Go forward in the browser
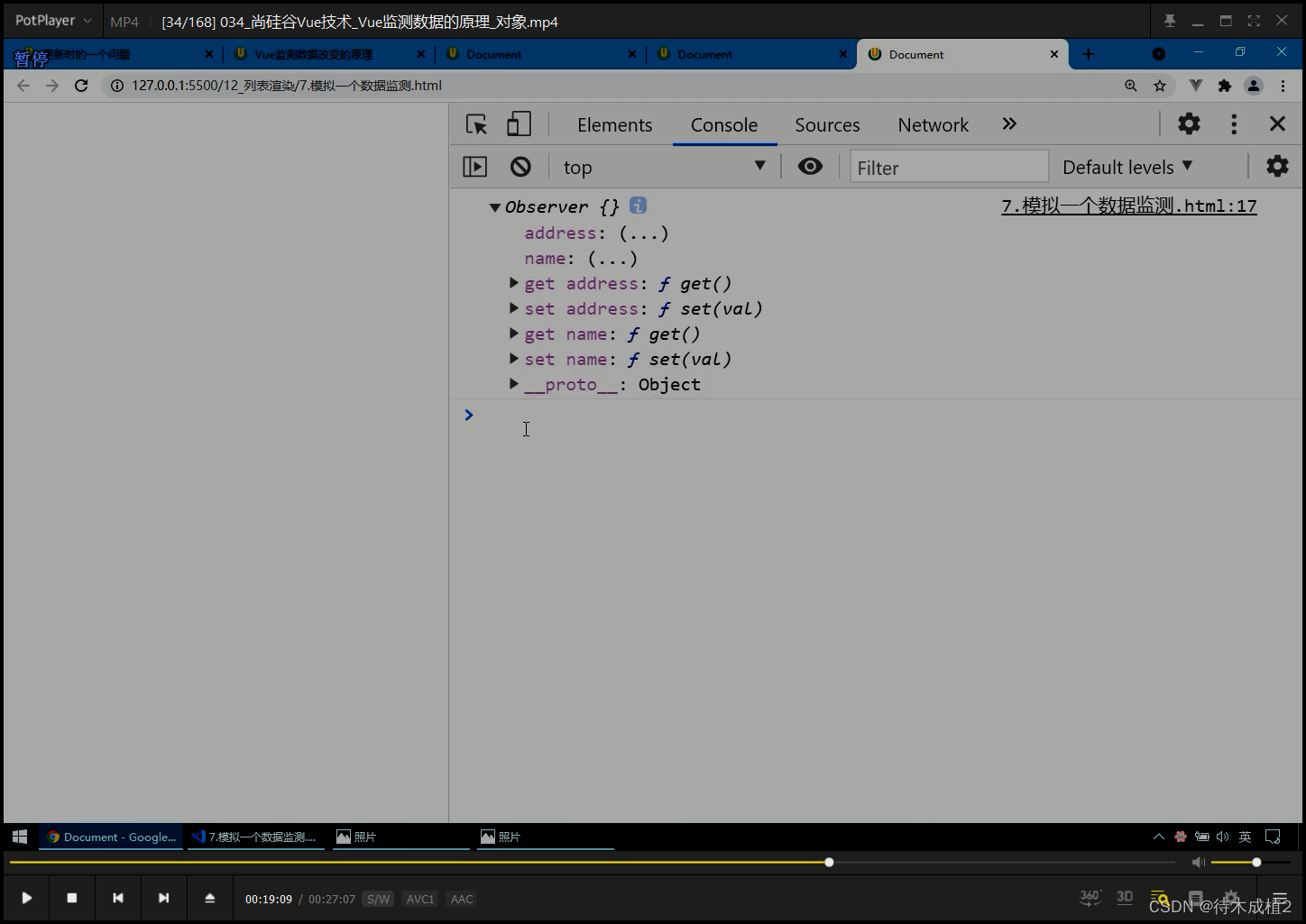1306x924 pixels. tap(52, 86)
